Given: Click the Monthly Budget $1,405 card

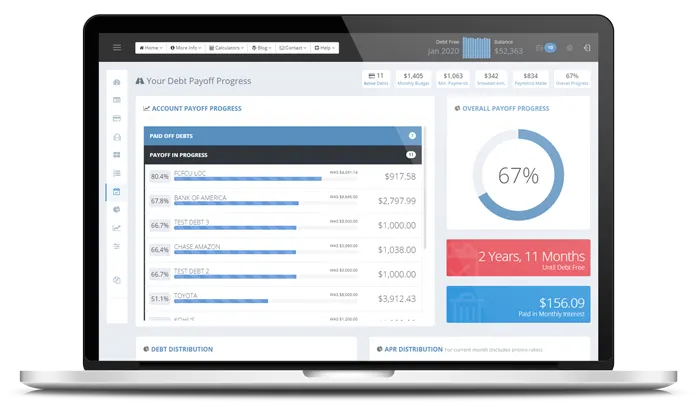Looking at the screenshot, I should point(413,79).
